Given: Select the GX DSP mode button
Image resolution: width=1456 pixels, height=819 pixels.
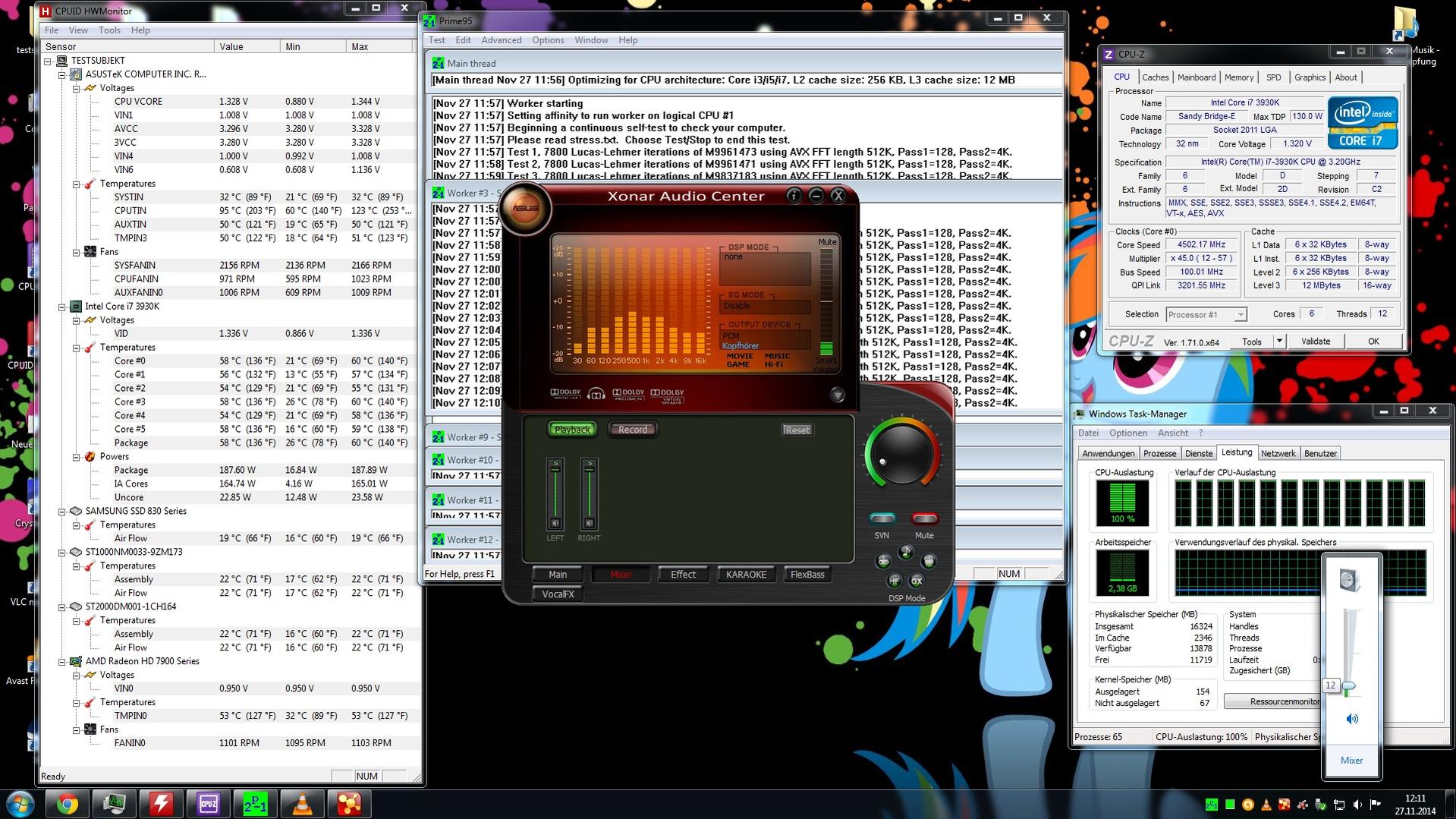Looking at the screenshot, I should [917, 581].
